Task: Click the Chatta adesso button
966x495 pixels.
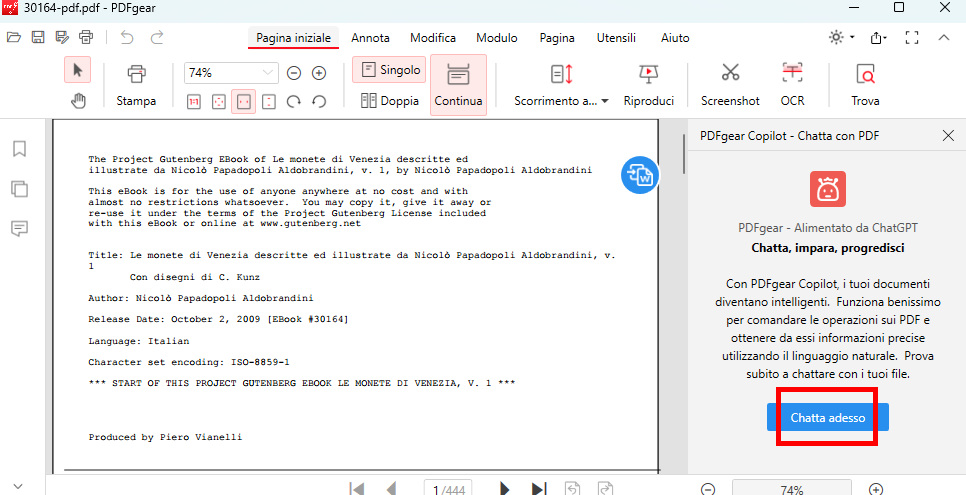Action: click(827, 417)
